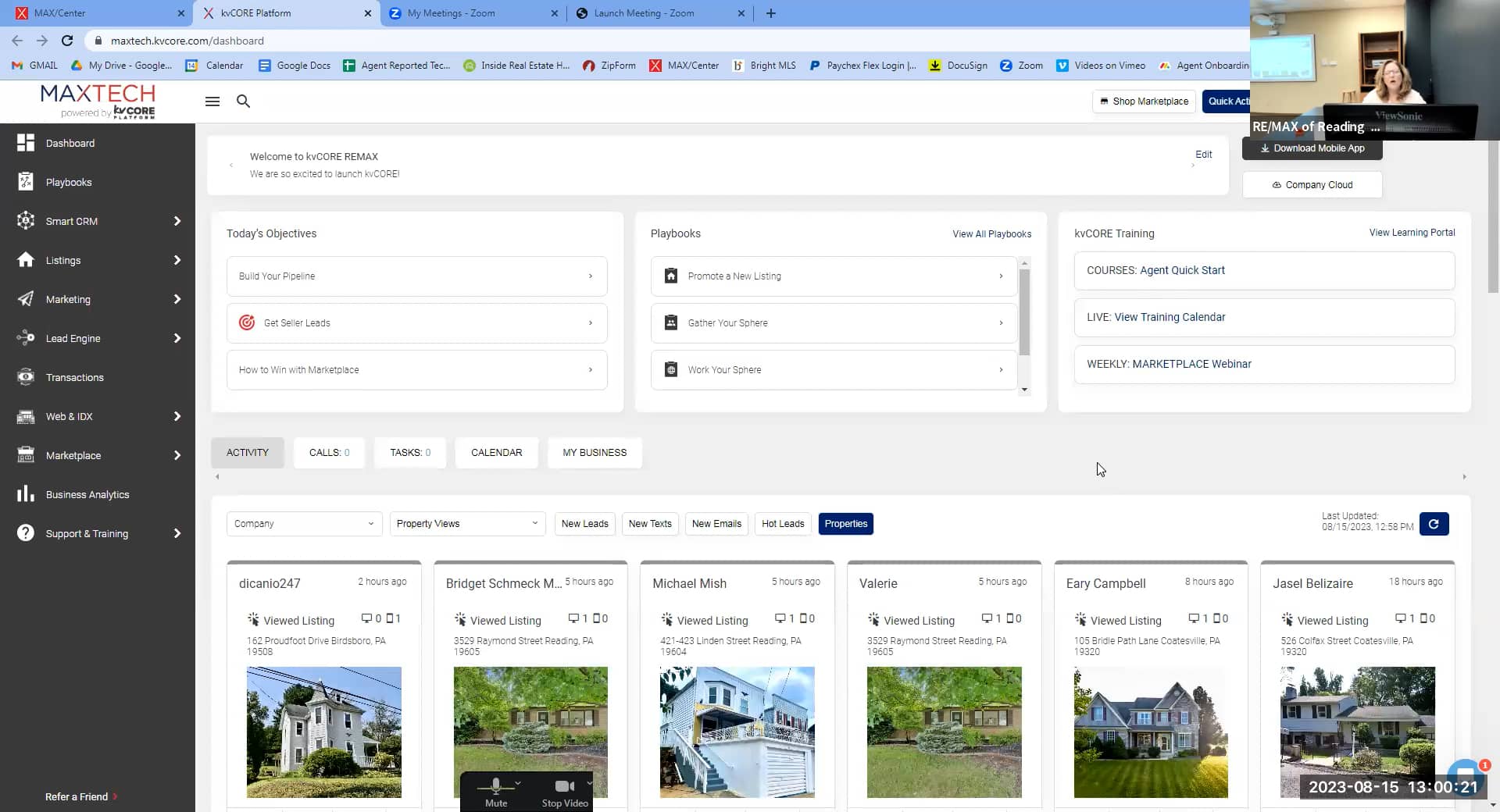Open the dicanio247 property photo
The image size is (1500, 812).
(323, 732)
